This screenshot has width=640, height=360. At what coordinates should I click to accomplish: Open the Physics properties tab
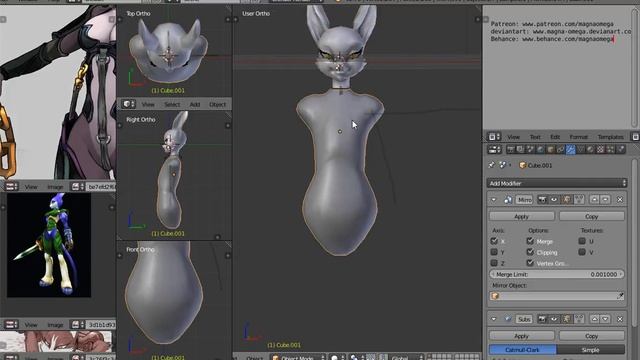621,149
